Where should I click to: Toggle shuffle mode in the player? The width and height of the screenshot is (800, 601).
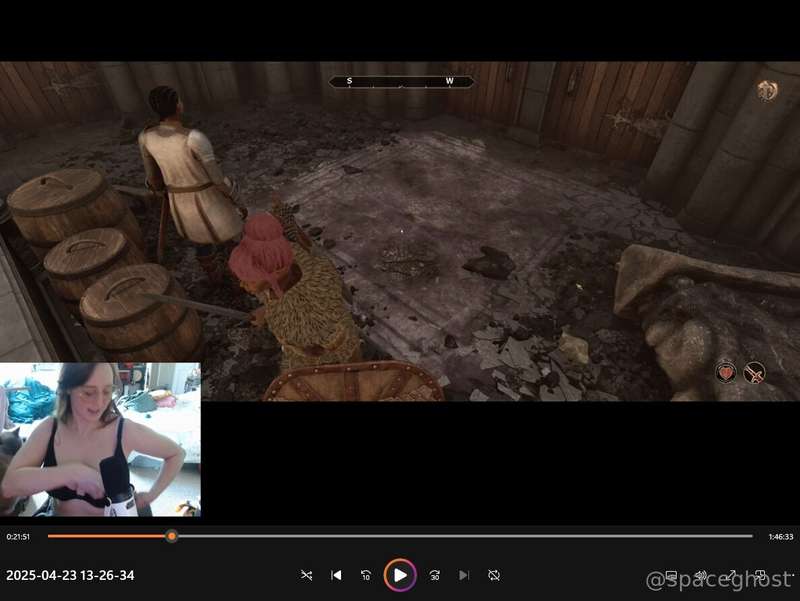tap(306, 575)
